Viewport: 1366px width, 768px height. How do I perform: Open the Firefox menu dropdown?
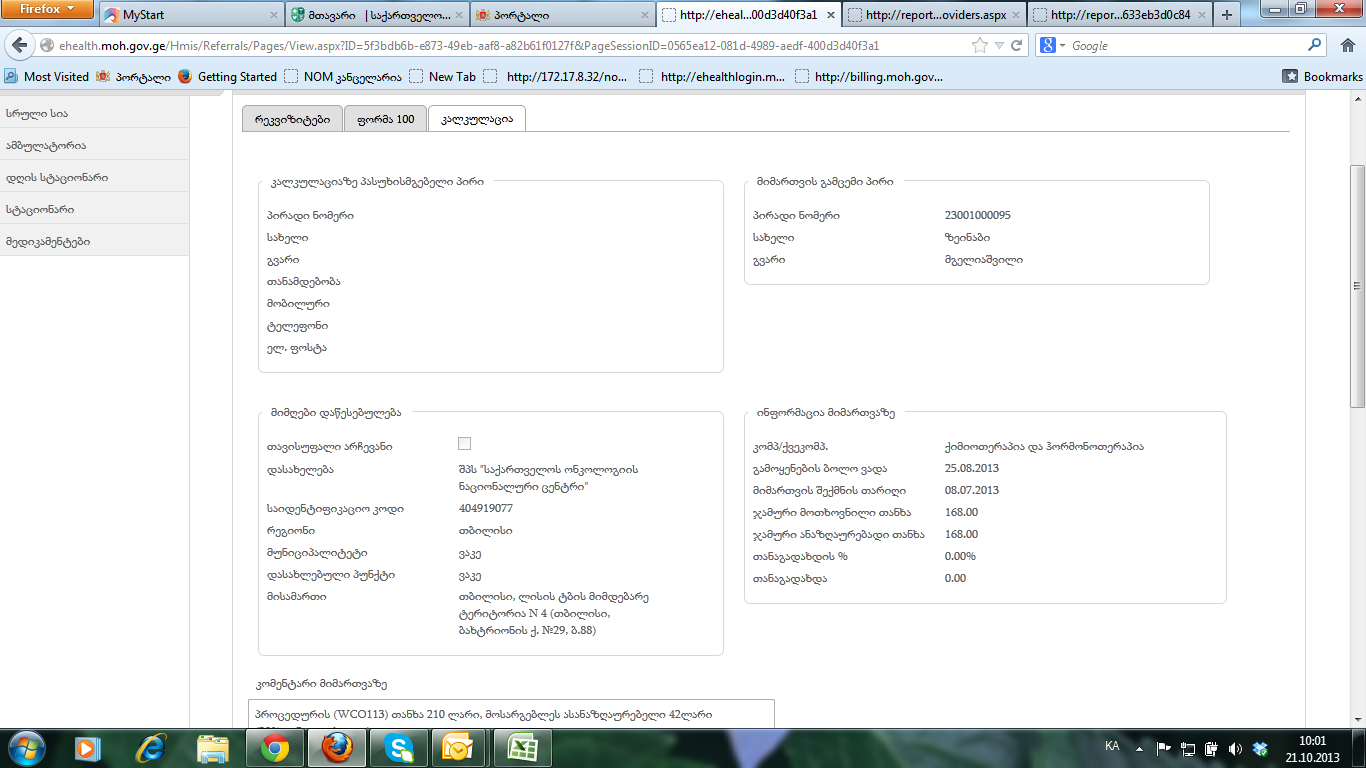[x=47, y=9]
